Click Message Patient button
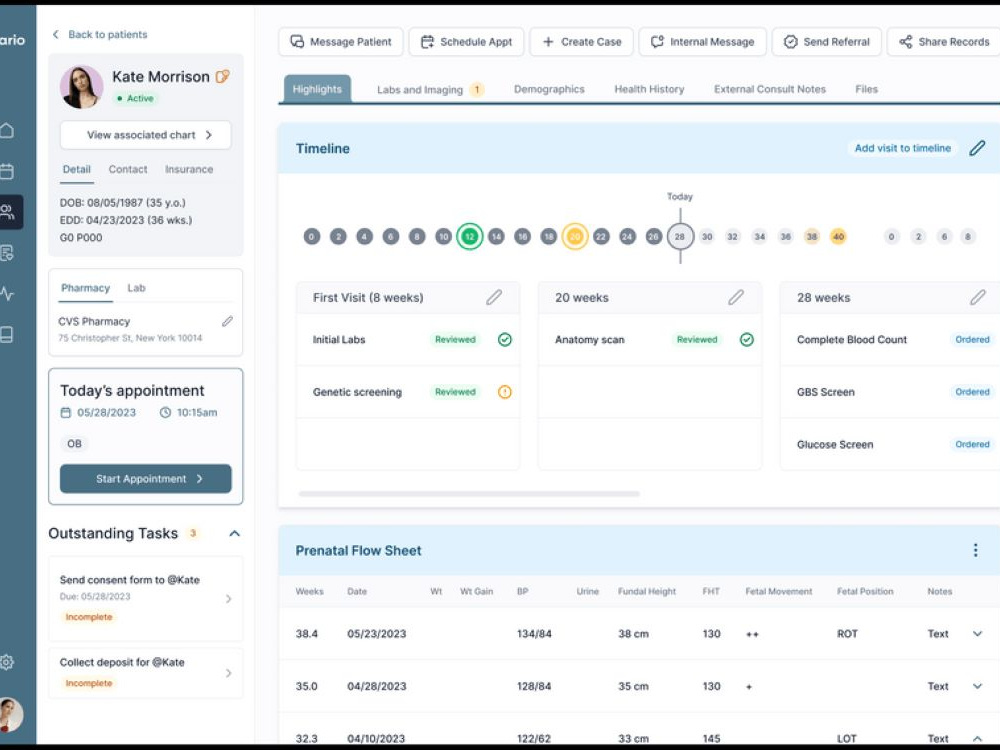This screenshot has height=750, width=1000. pos(341,41)
